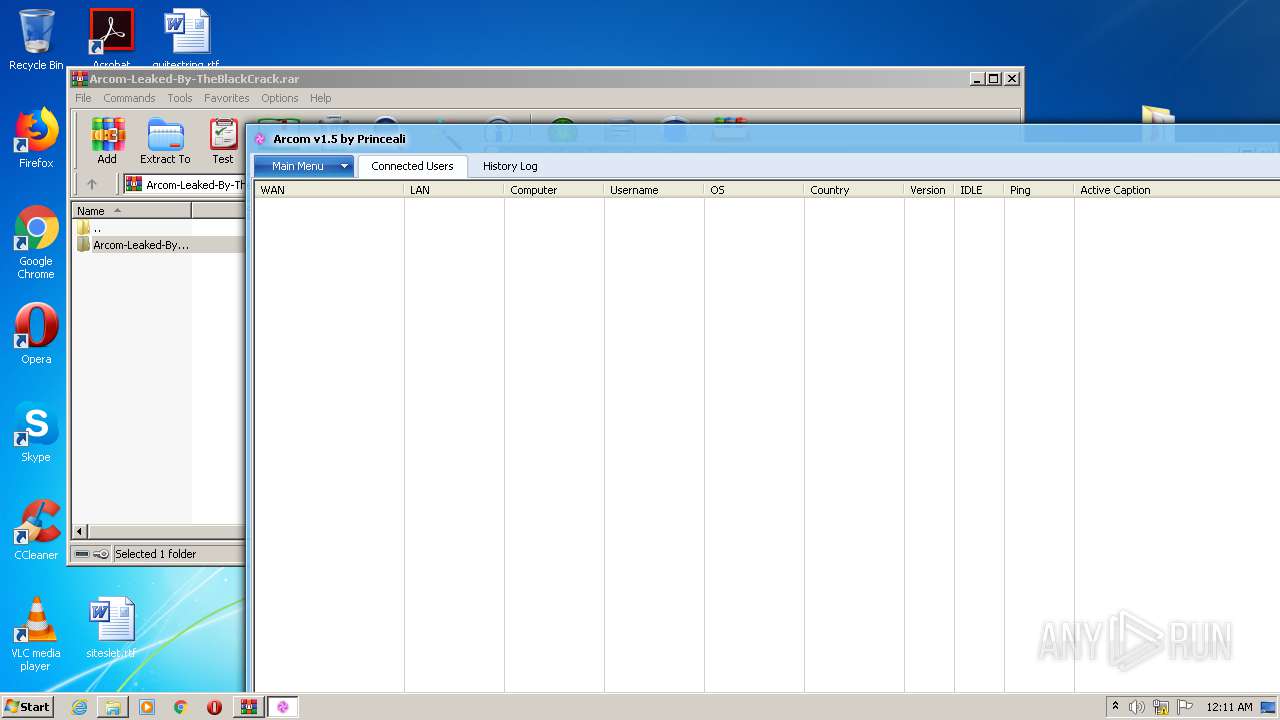The height and width of the screenshot is (720, 1280).
Task: Open the WinRAR Tools menu
Action: 180,98
